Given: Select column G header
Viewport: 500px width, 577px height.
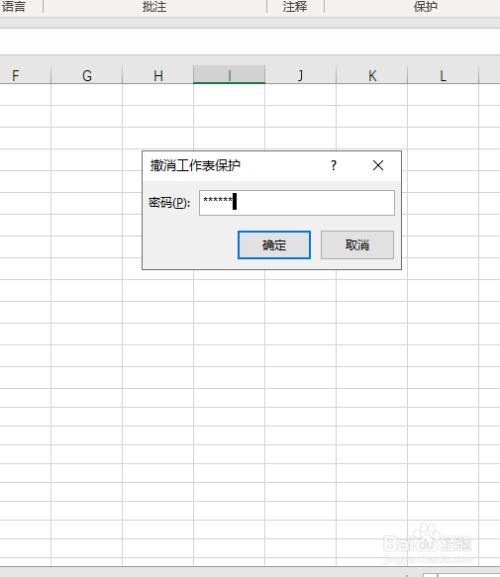Looking at the screenshot, I should click(86, 75).
